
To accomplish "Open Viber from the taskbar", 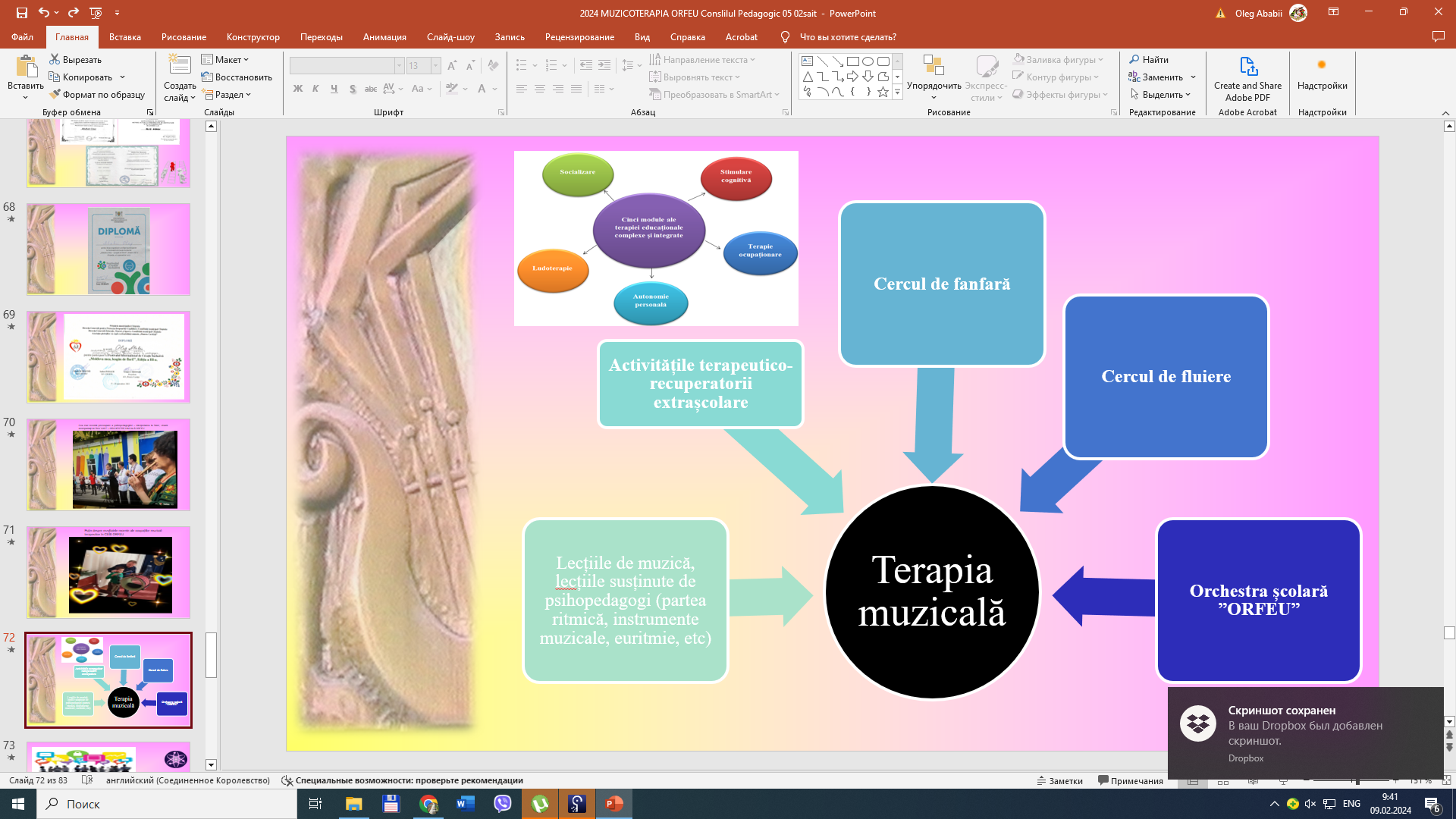I will 502,804.
